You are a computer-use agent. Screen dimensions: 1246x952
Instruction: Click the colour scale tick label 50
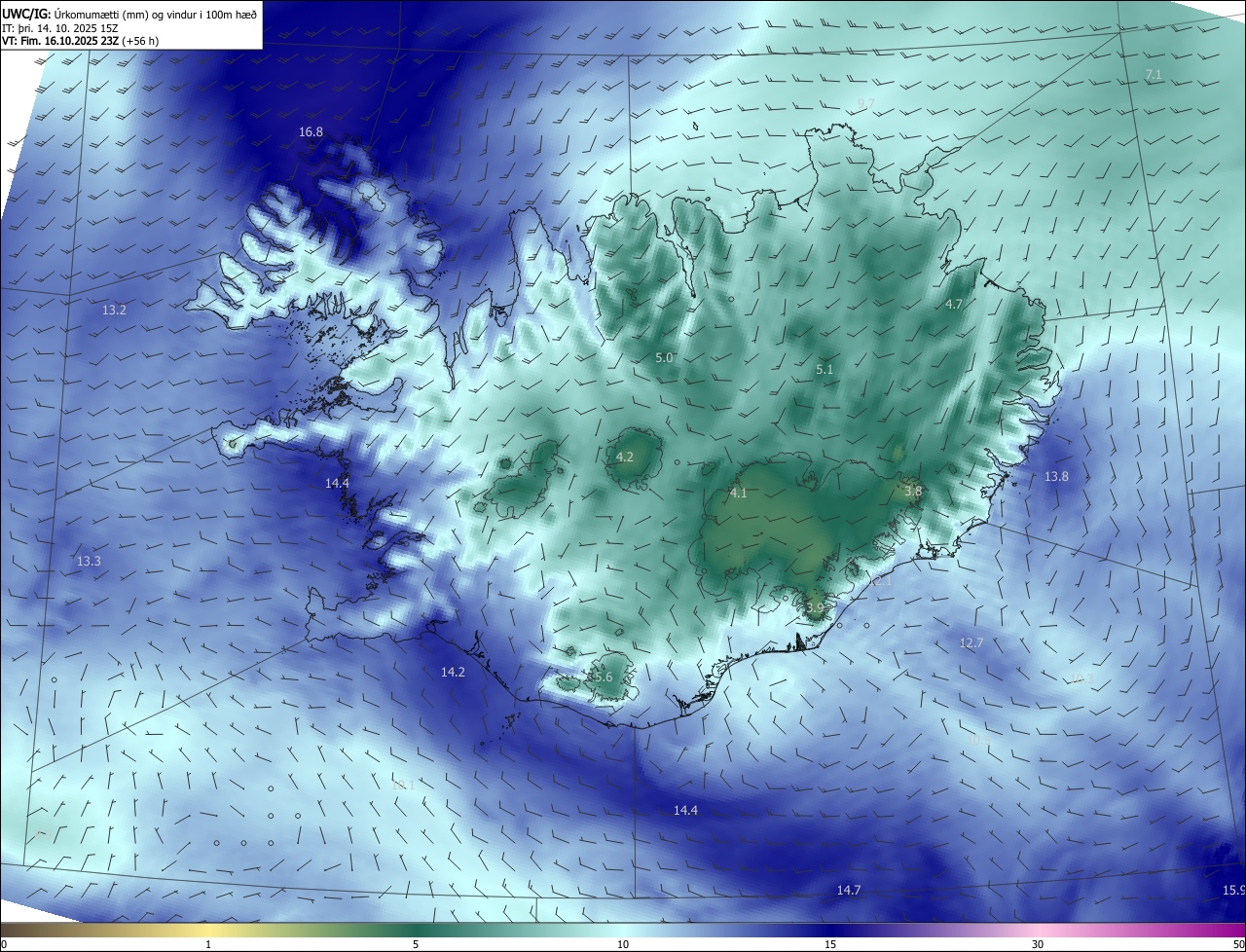click(x=1238, y=944)
